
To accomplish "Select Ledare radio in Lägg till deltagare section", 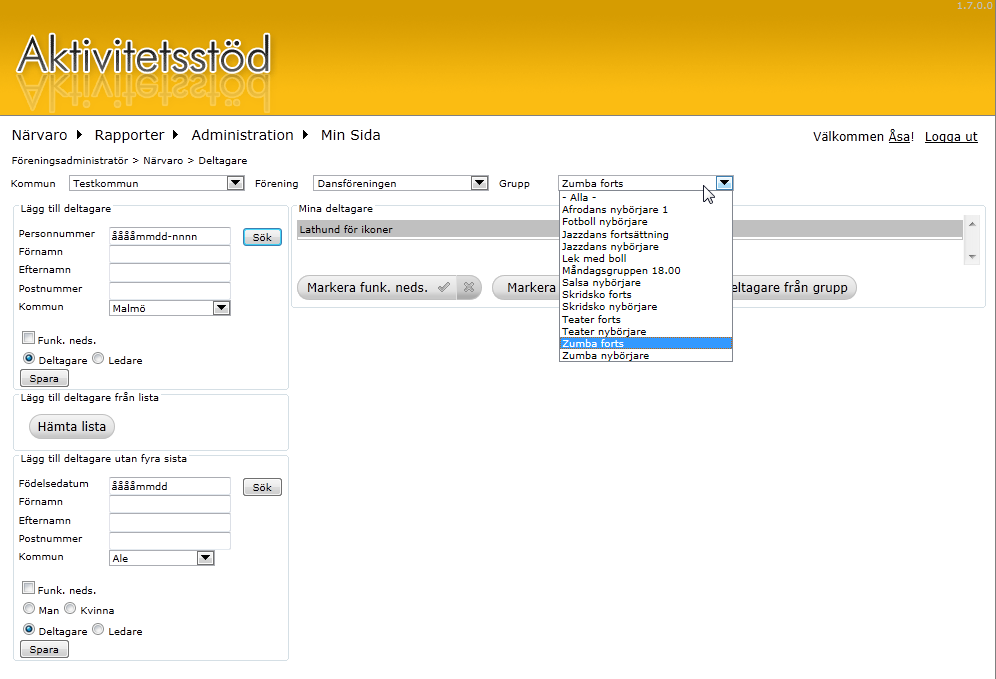I will [98, 358].
